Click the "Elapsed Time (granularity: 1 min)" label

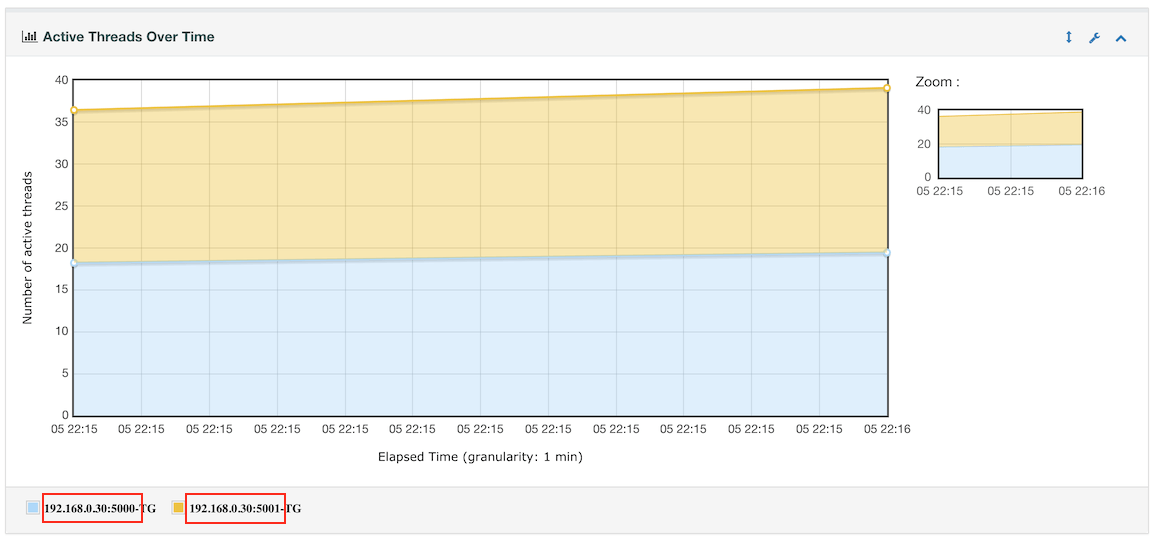click(x=480, y=457)
